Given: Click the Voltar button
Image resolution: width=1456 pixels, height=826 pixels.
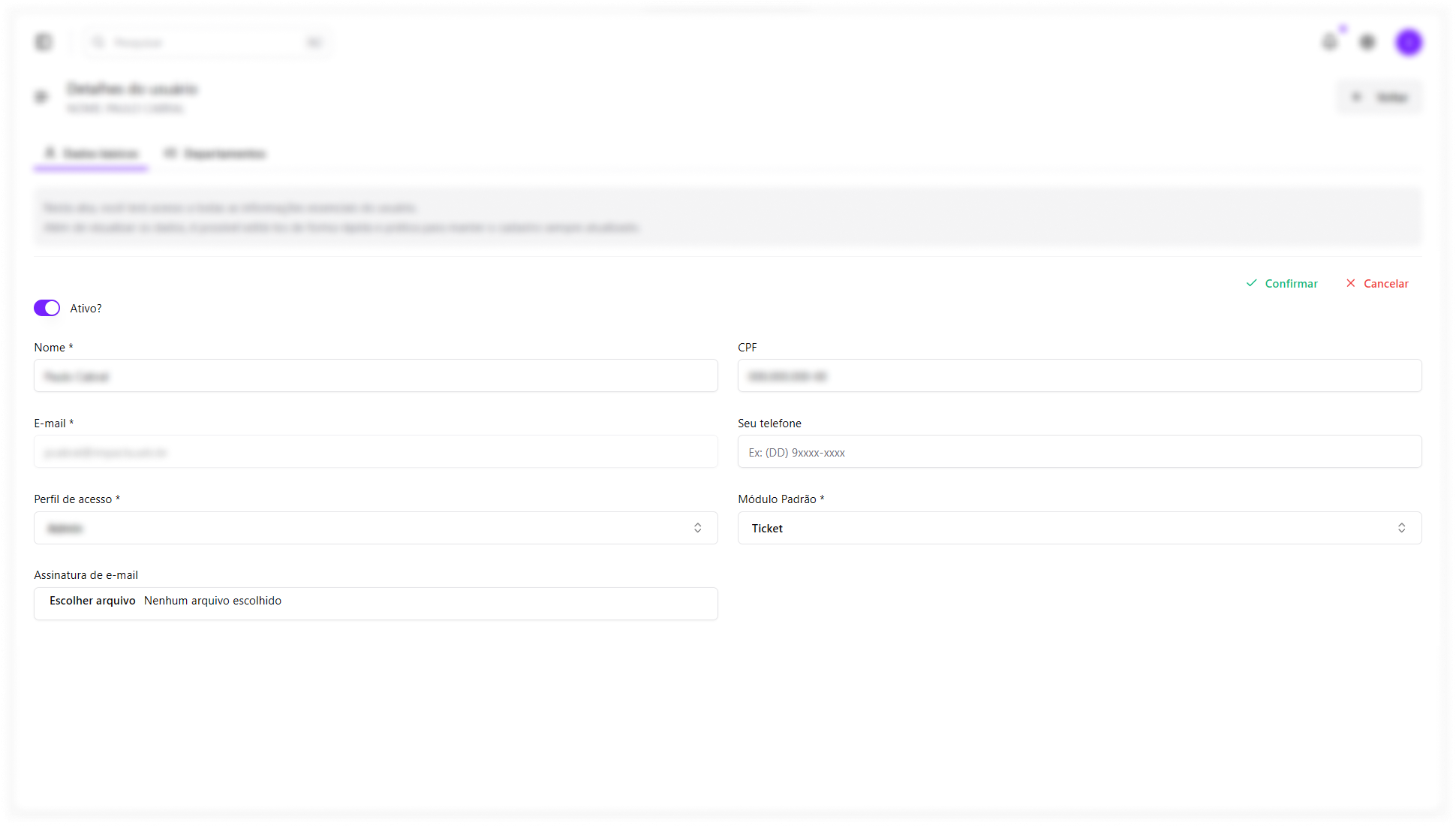Looking at the screenshot, I should (x=1379, y=97).
